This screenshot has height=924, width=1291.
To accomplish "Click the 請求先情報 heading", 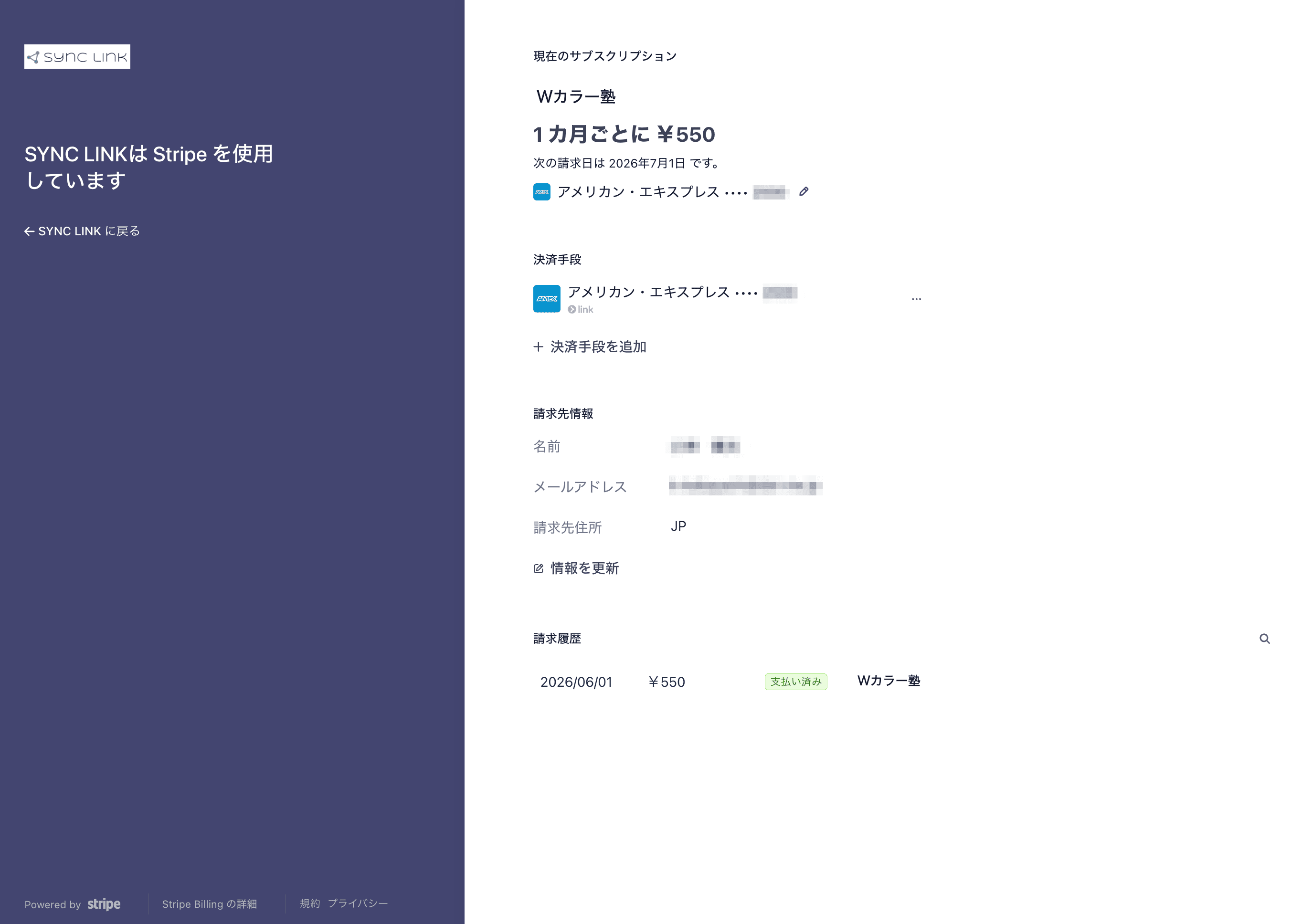I will pos(563,414).
